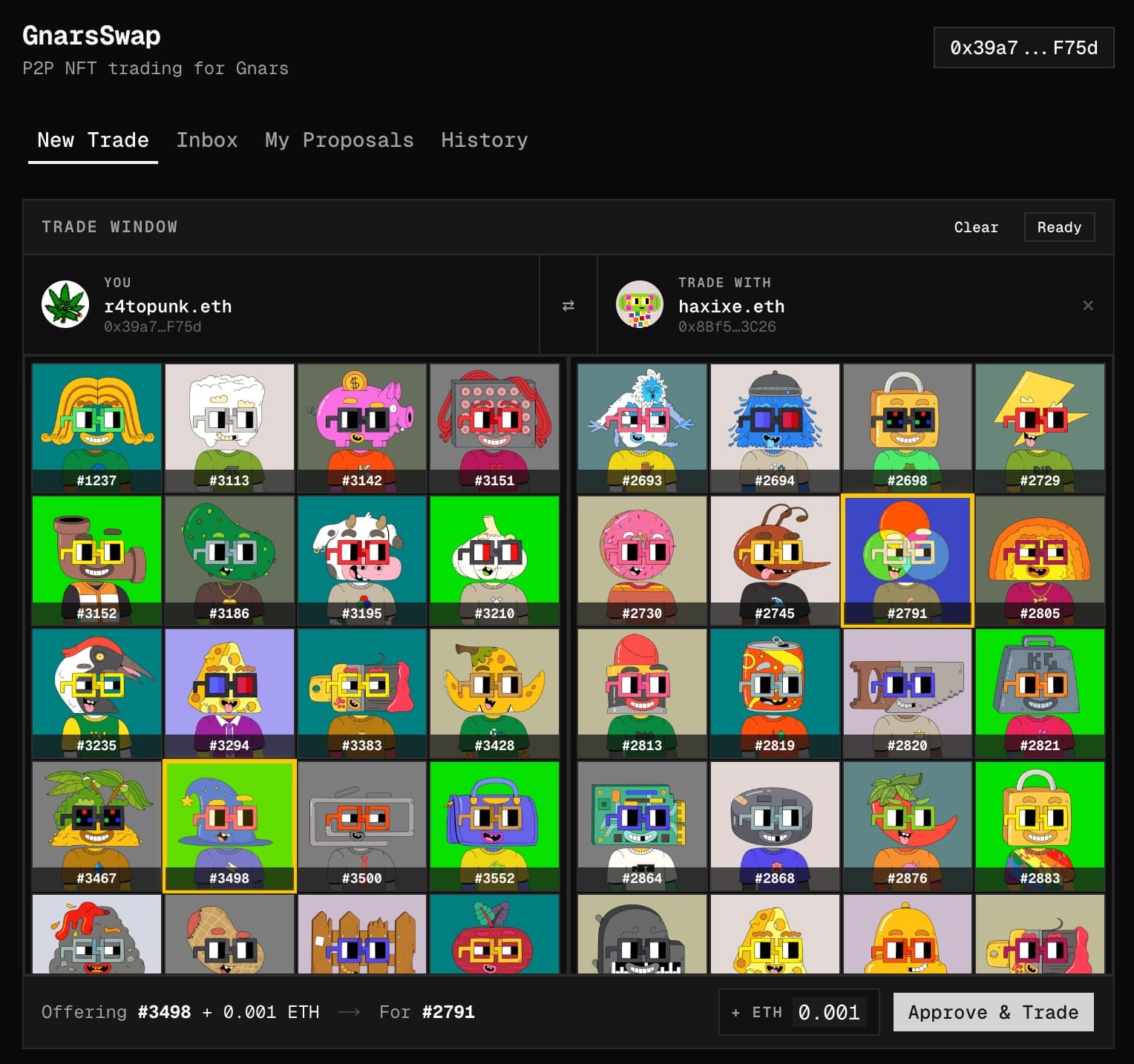
Task: Click the Clear button in Trade Window
Action: click(976, 227)
